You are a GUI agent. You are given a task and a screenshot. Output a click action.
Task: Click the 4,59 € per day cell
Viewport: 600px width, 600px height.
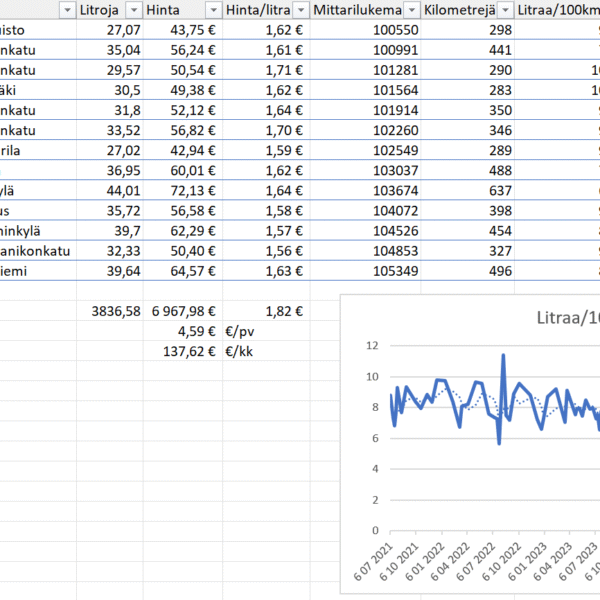point(183,332)
